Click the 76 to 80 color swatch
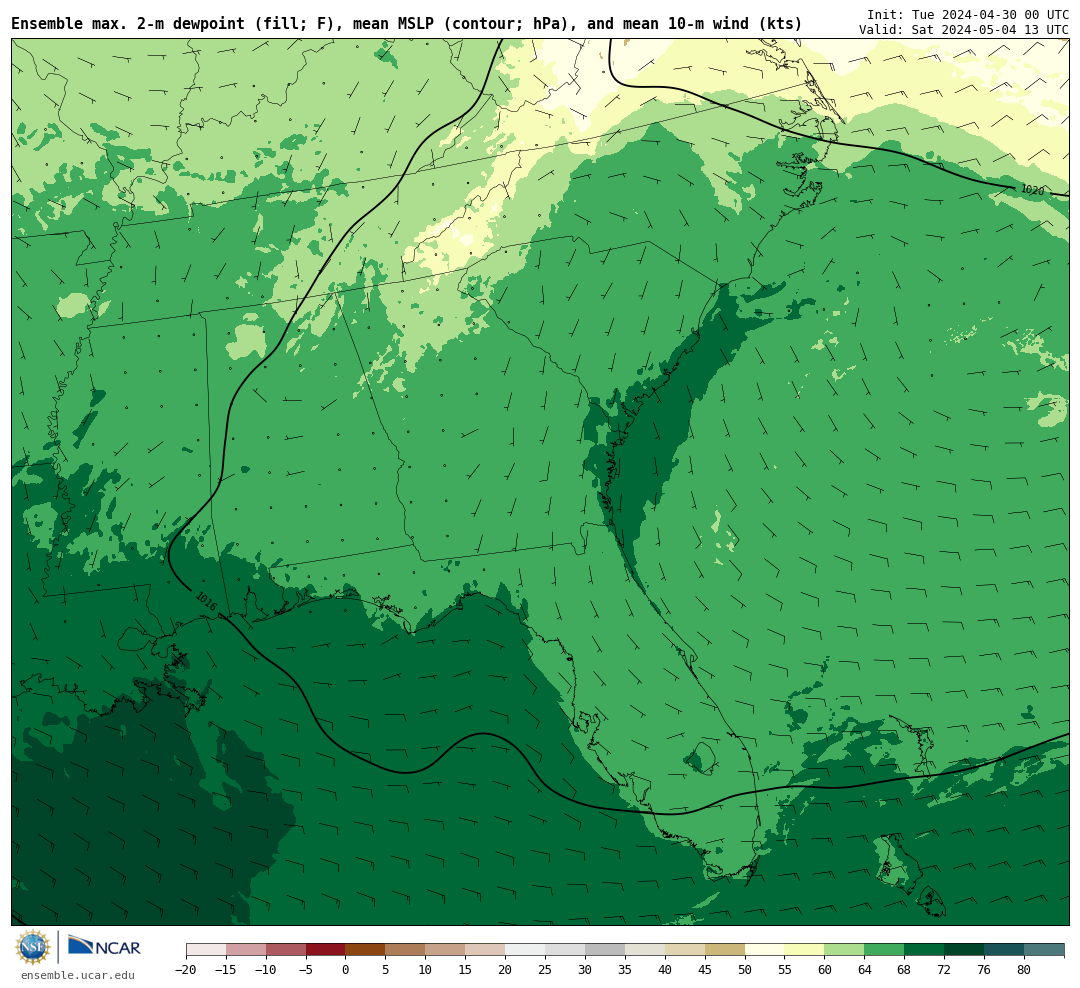This screenshot has height=988, width=1080. [1004, 950]
